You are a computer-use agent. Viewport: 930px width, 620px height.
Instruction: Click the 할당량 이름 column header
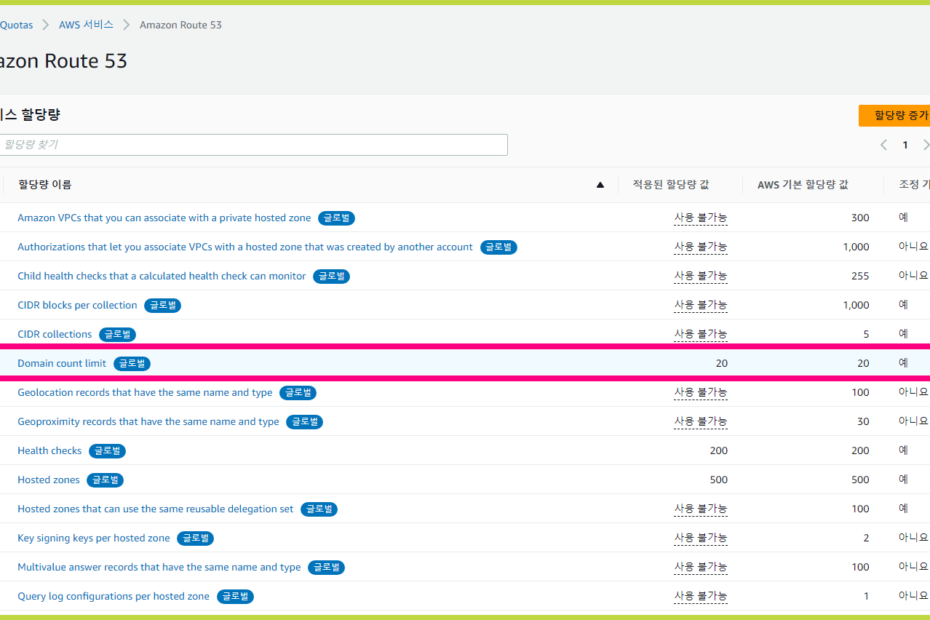[x=44, y=185]
